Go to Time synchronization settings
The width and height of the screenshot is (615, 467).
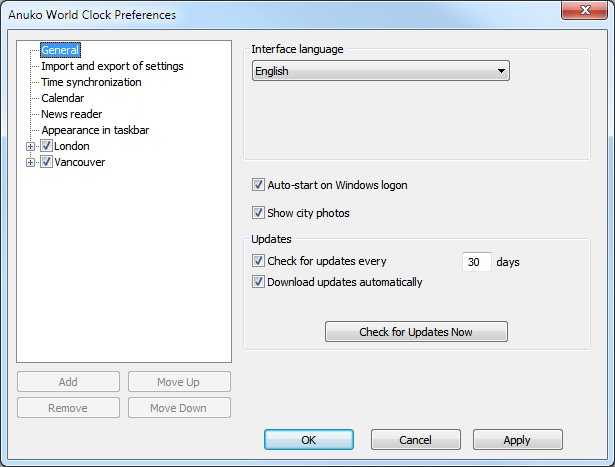[x=91, y=82]
